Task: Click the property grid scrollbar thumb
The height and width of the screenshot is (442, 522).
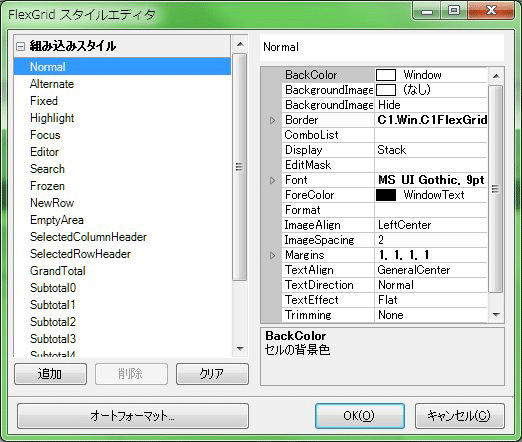Action: pos(496,189)
